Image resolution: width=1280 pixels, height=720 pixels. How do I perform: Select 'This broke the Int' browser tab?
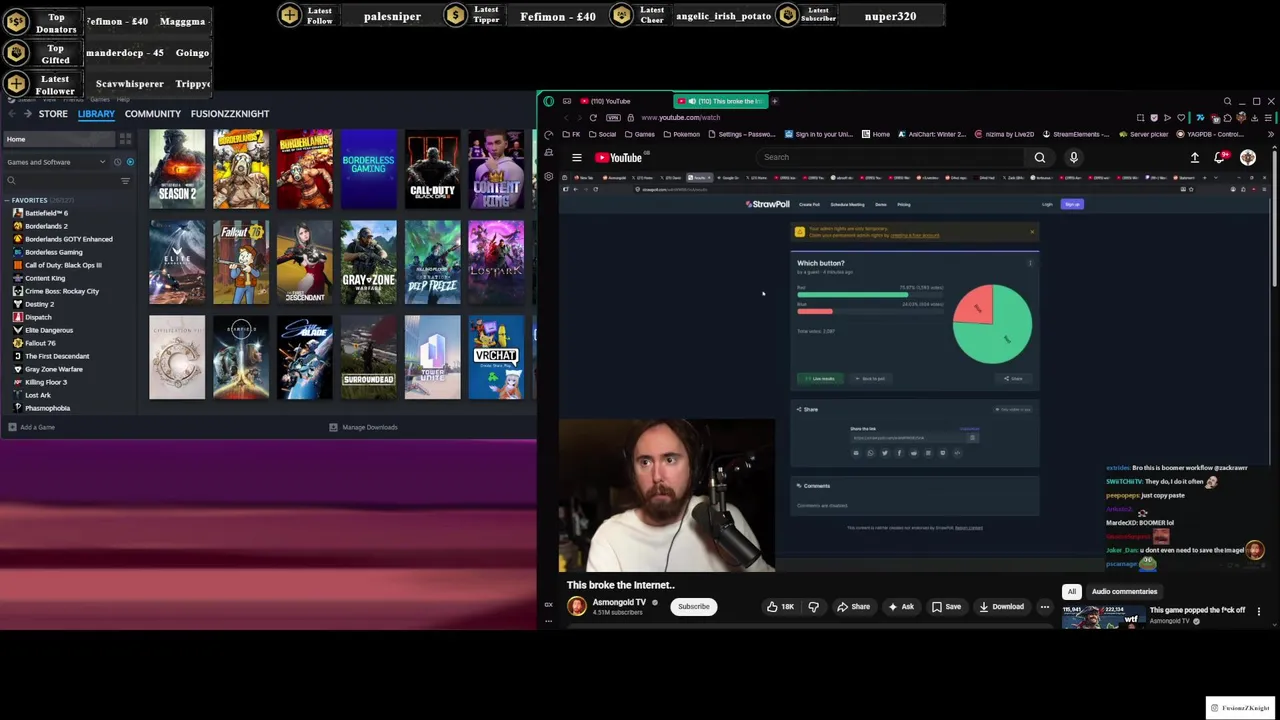(720, 101)
